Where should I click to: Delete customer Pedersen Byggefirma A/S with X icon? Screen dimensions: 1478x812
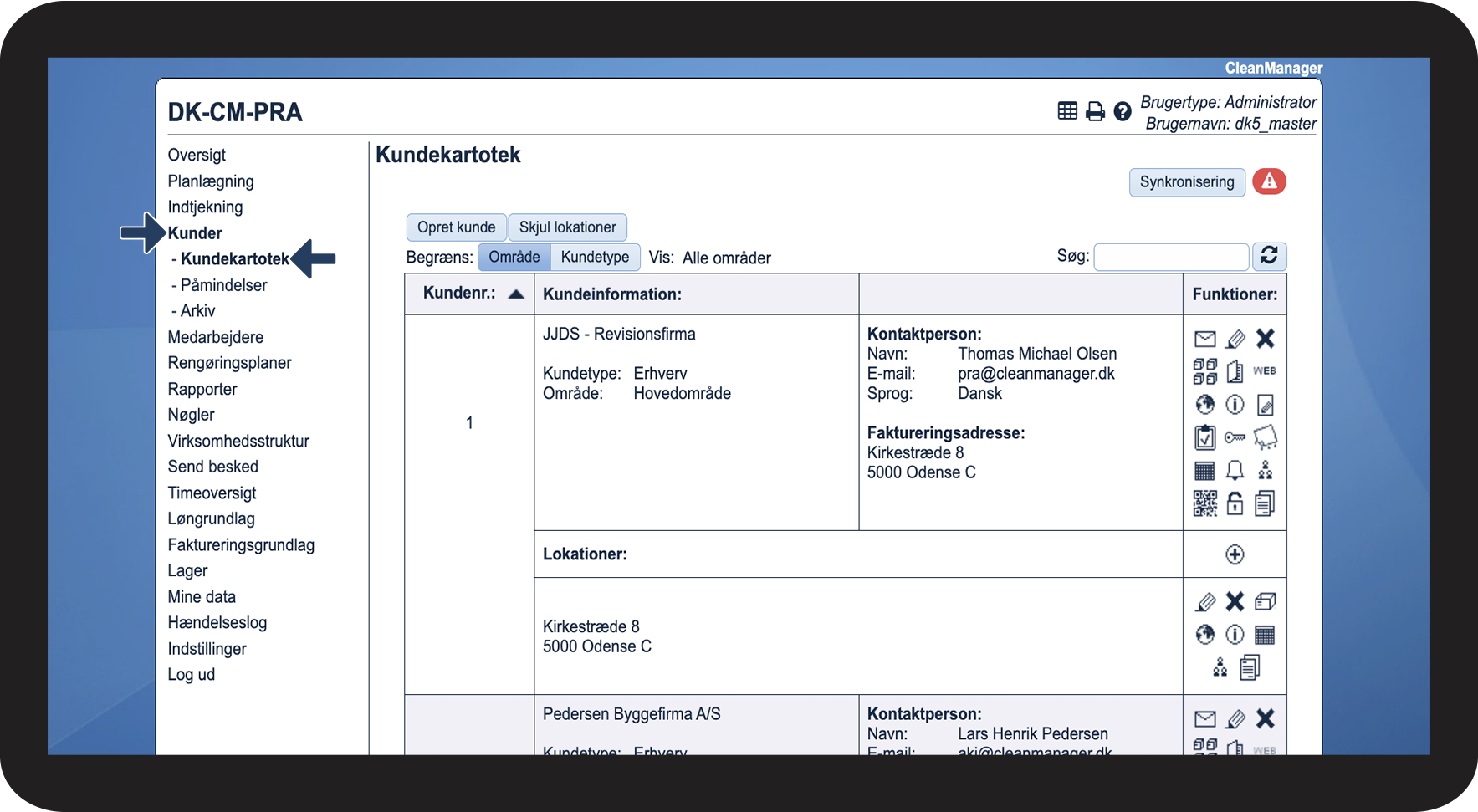1266,718
